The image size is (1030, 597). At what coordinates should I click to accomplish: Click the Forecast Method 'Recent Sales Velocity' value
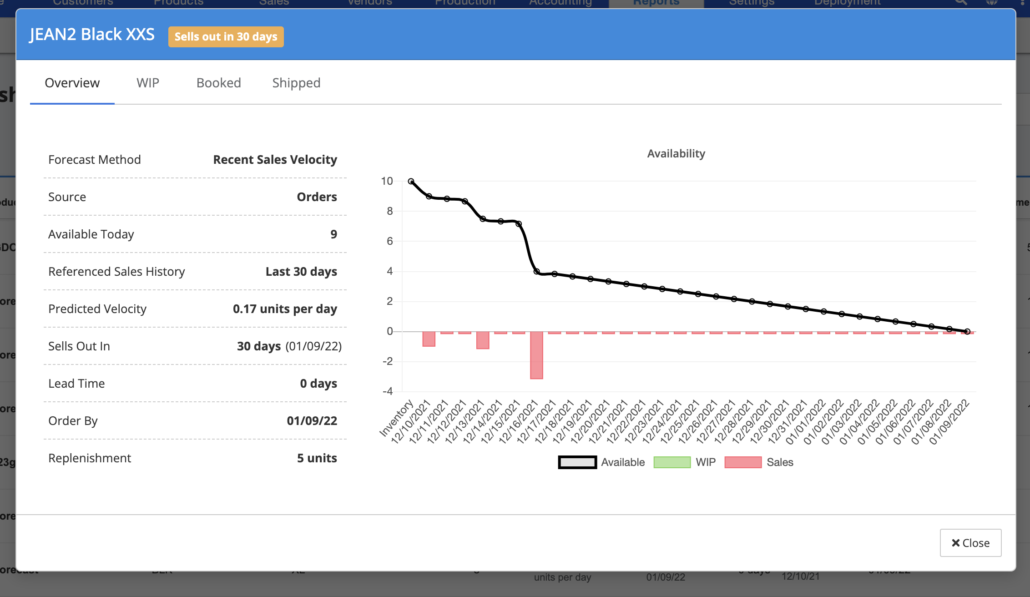274,159
